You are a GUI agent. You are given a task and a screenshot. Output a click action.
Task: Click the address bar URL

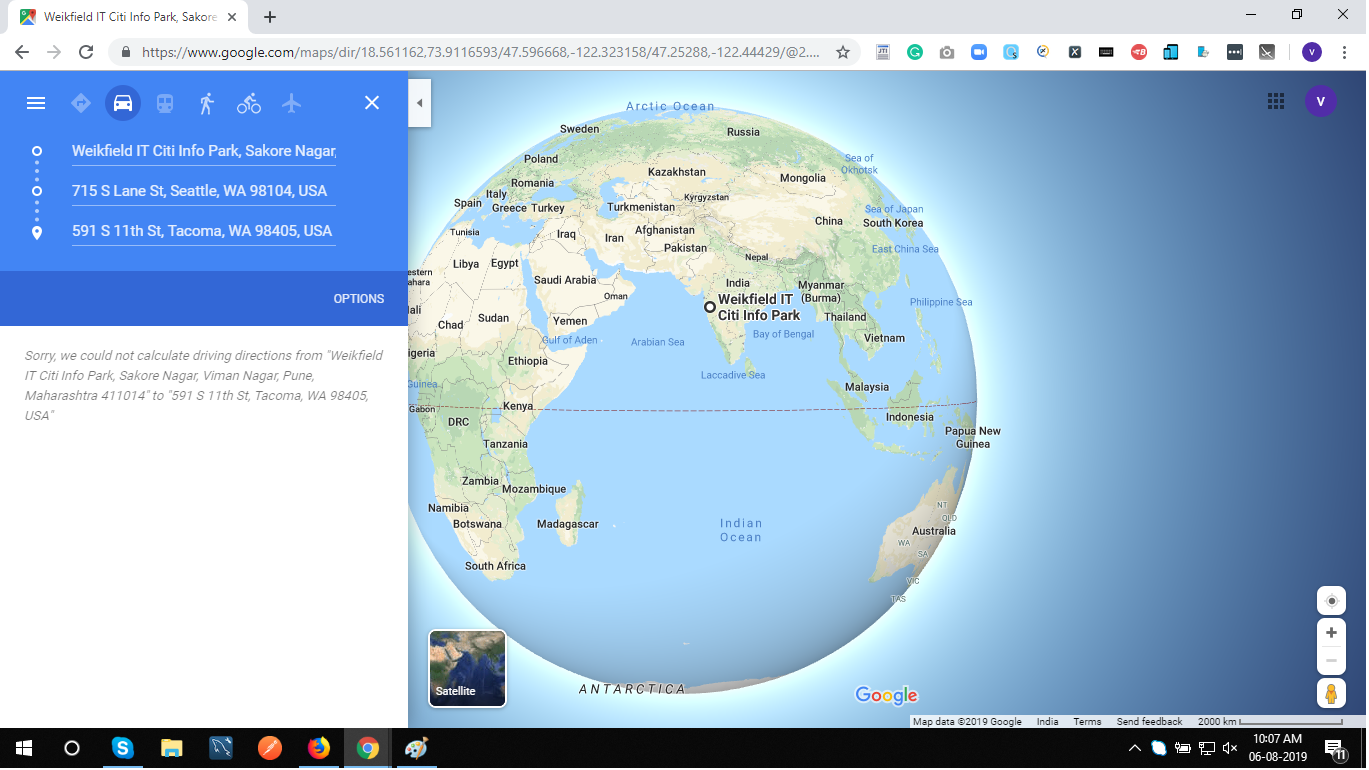[x=481, y=52]
